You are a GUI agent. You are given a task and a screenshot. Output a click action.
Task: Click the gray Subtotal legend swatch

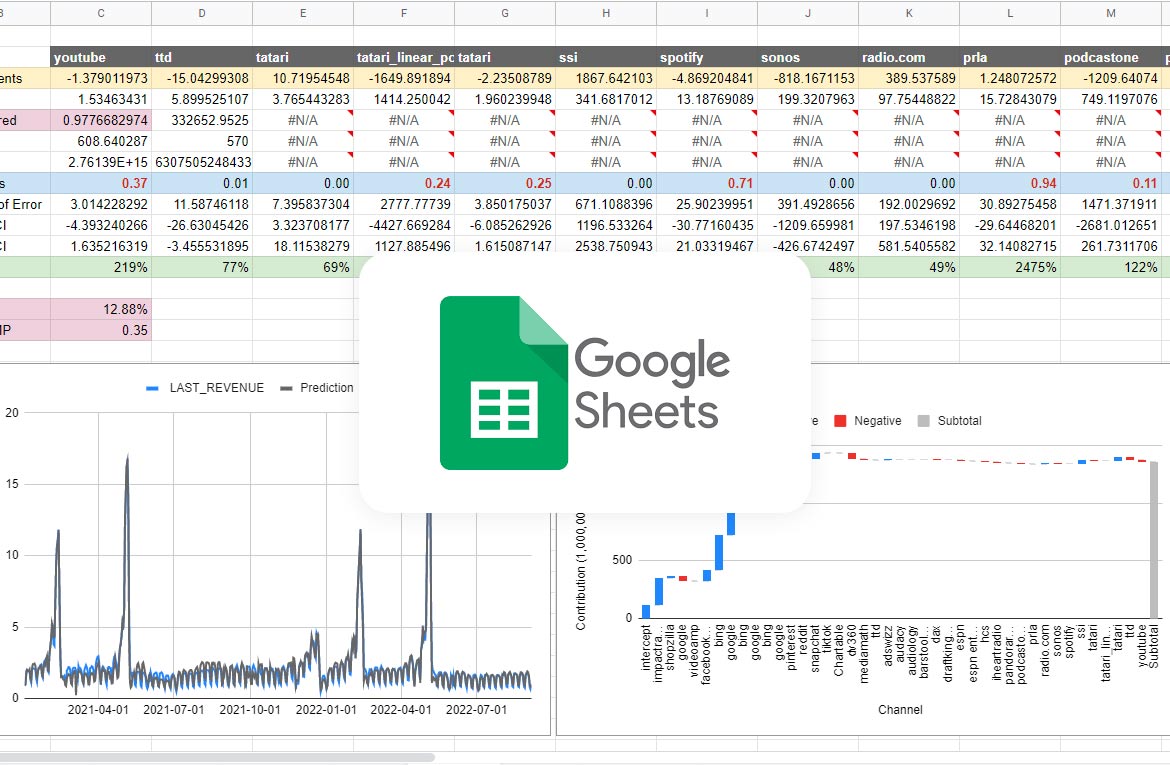click(924, 421)
